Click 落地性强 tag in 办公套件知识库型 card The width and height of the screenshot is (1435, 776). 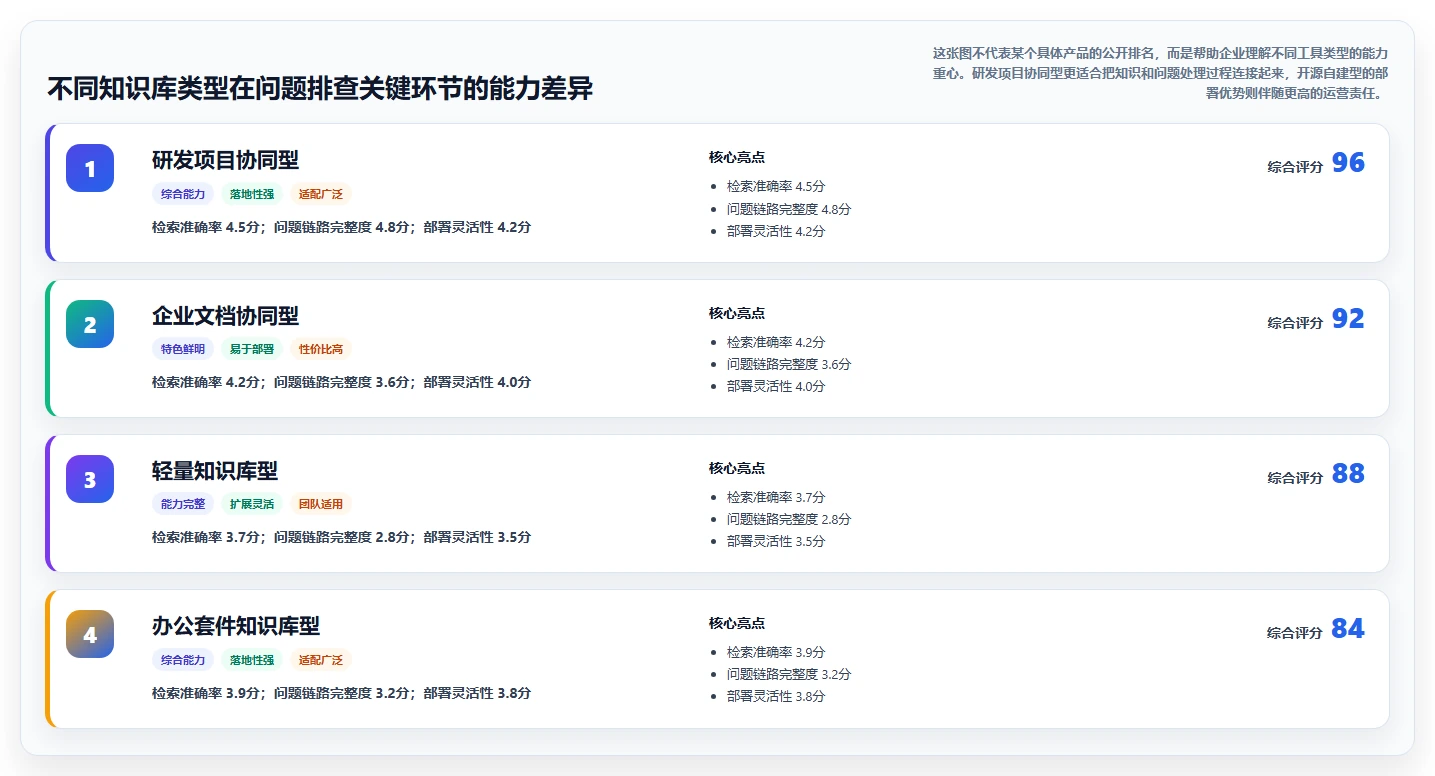(x=252, y=660)
